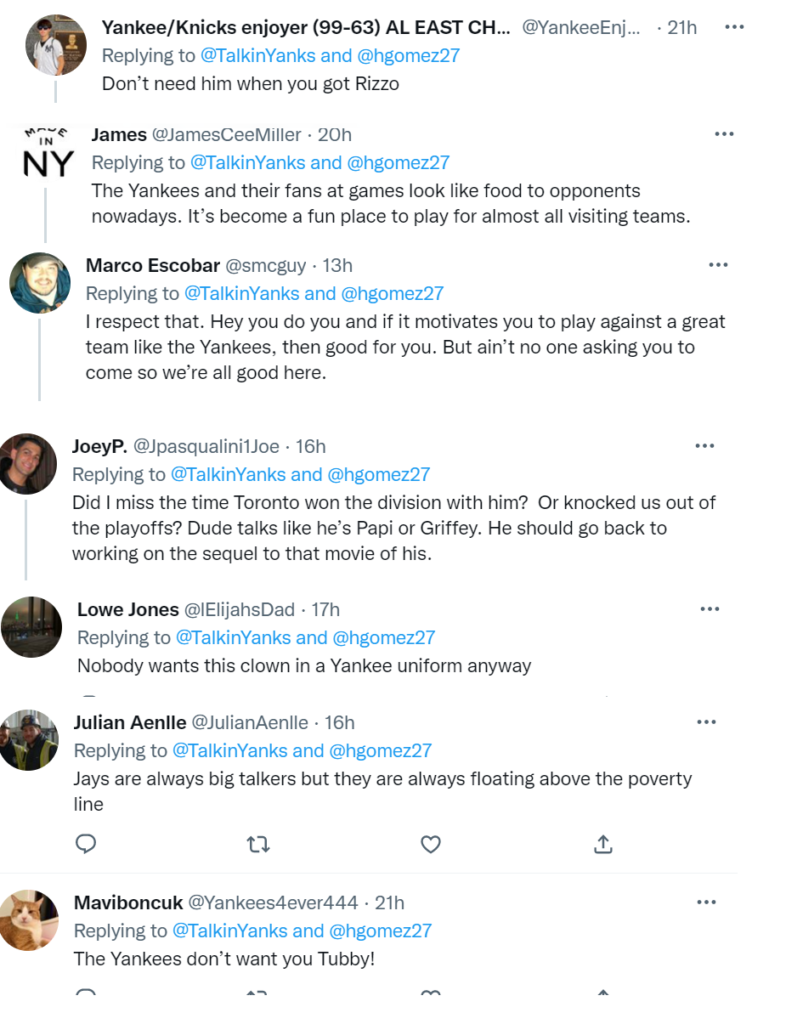Share Julian Aenlle's tweet
786x1024 pixels.
coord(603,845)
